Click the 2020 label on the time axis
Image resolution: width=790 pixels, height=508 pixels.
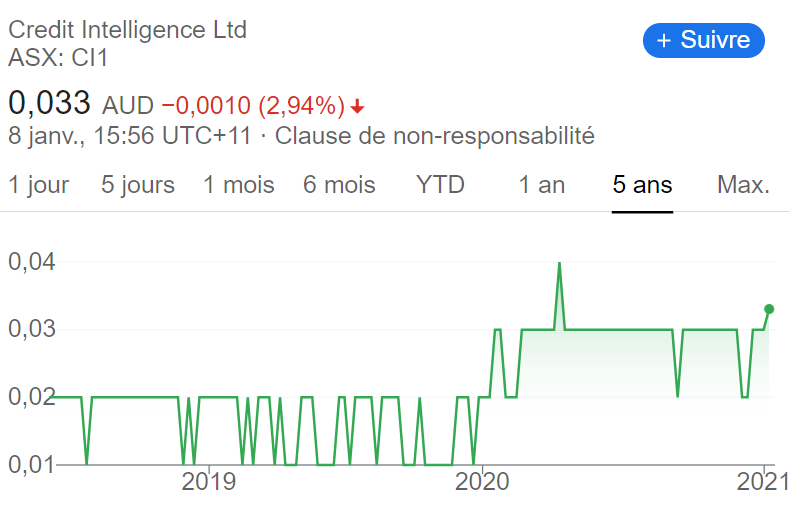(482, 482)
